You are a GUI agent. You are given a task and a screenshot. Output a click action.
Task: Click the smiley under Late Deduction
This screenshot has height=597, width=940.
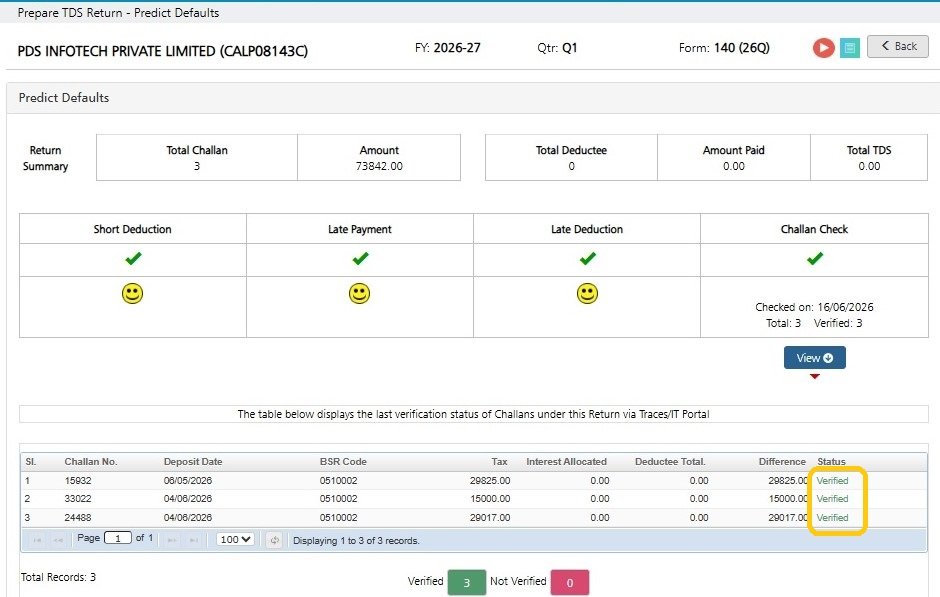tap(588, 293)
